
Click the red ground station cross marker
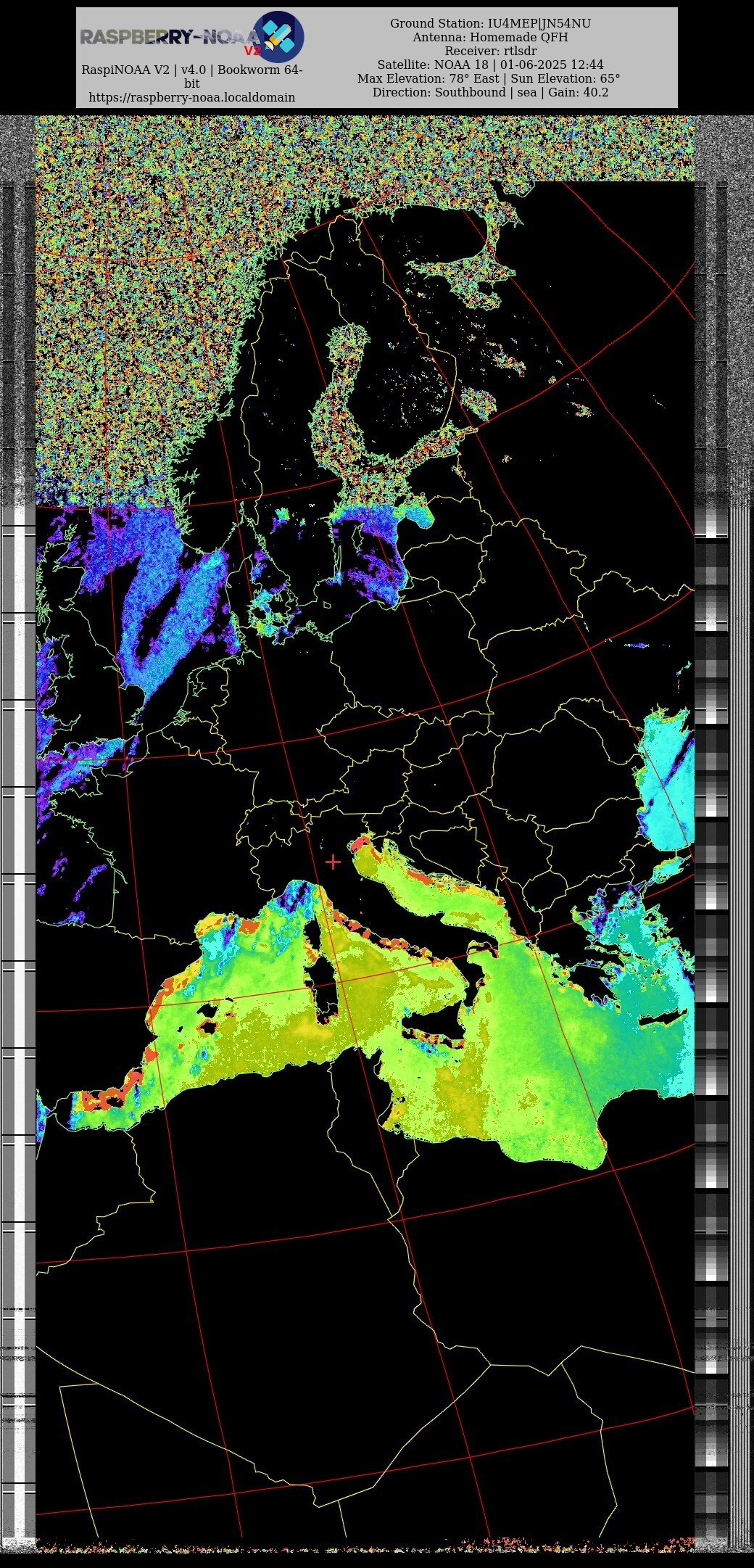pyautogui.click(x=333, y=862)
